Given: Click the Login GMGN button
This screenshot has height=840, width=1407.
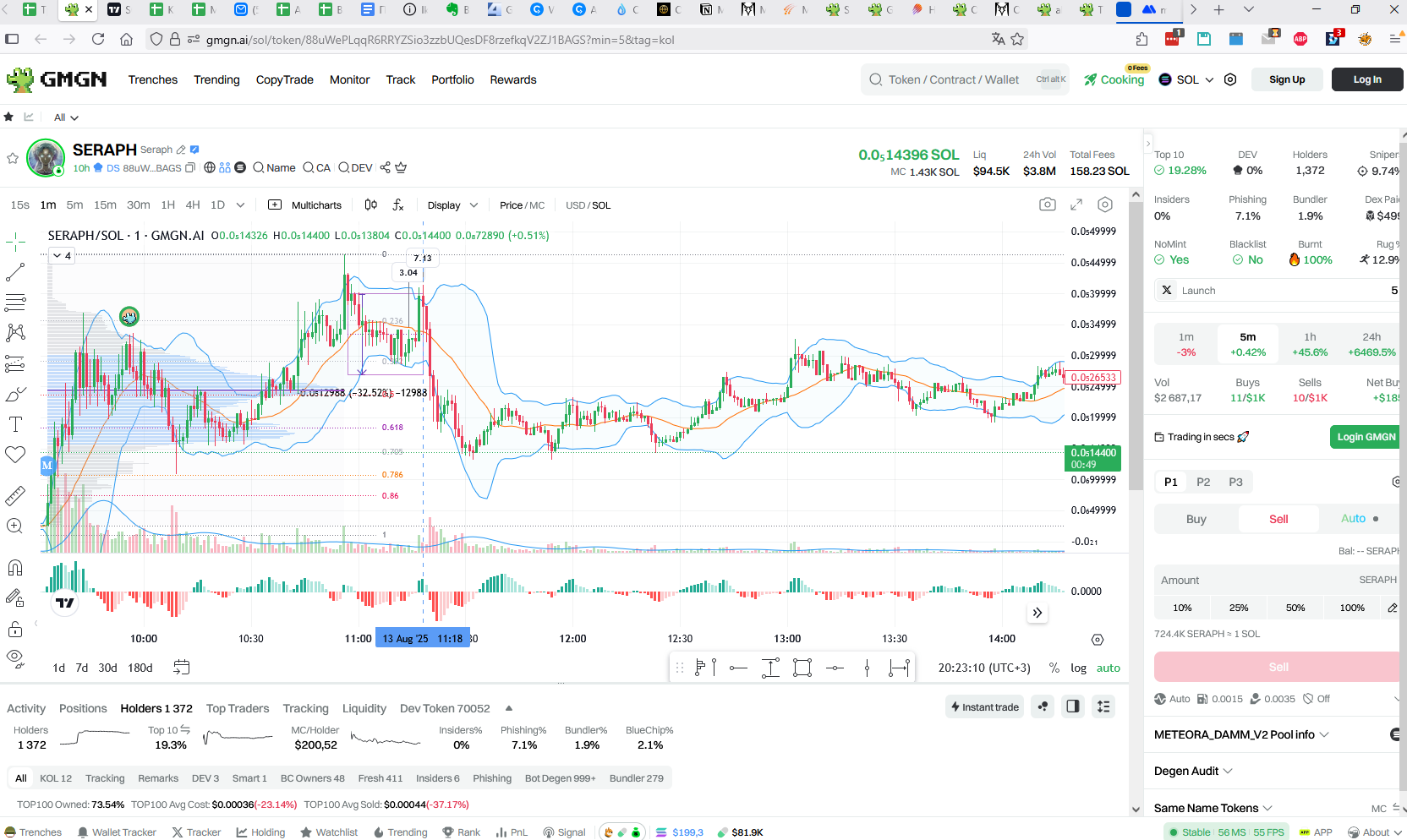Looking at the screenshot, I should pyautogui.click(x=1366, y=437).
